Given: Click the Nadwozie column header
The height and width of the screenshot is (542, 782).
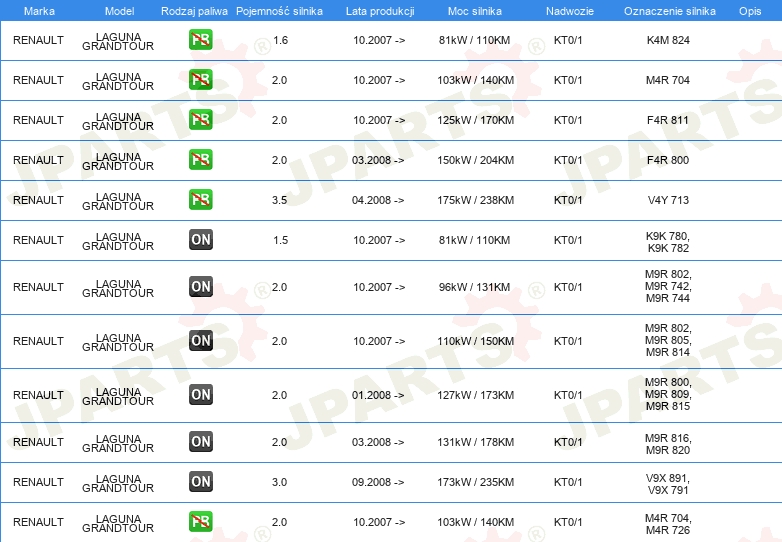Looking at the screenshot, I should point(570,11).
